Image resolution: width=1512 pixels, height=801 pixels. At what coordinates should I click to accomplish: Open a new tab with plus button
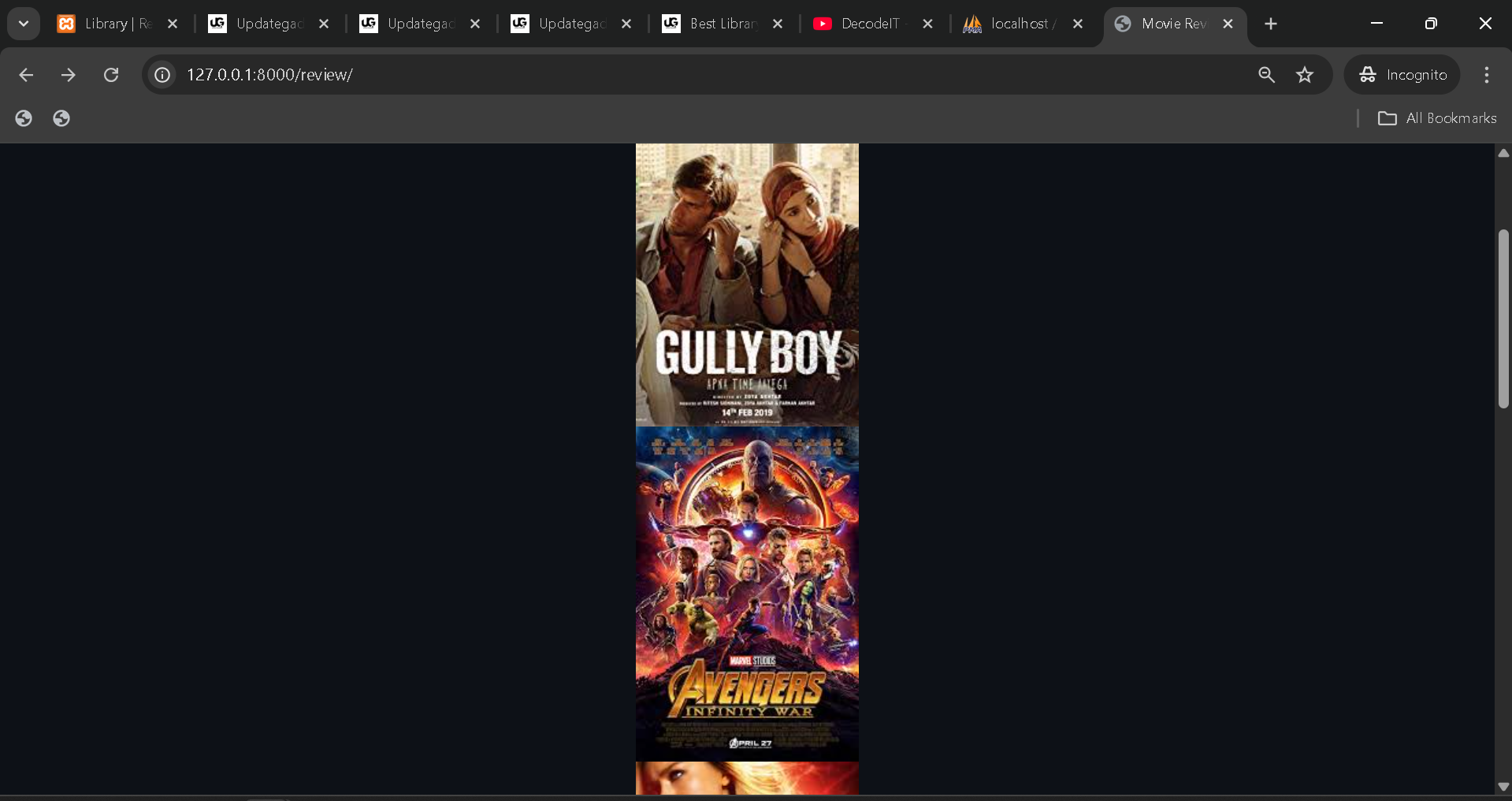(1270, 24)
